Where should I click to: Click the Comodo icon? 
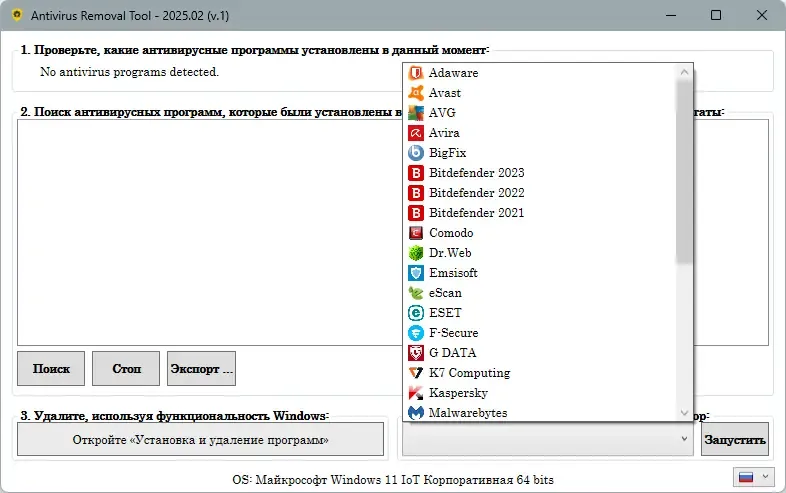coord(416,233)
